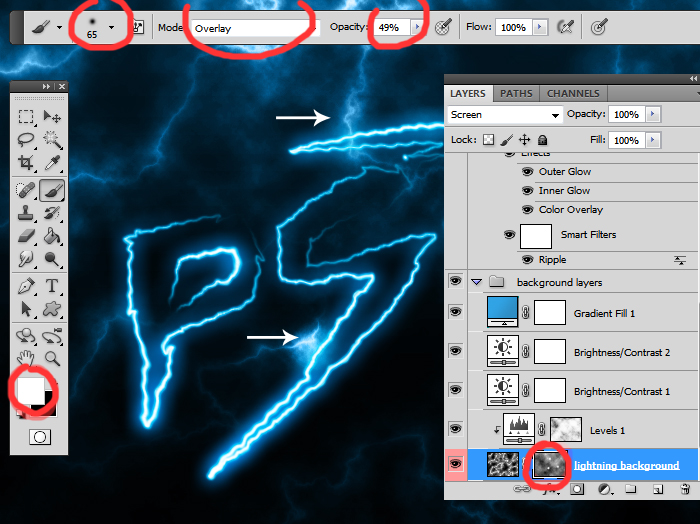
Task: Select the History Brush tool
Action: 52,213
